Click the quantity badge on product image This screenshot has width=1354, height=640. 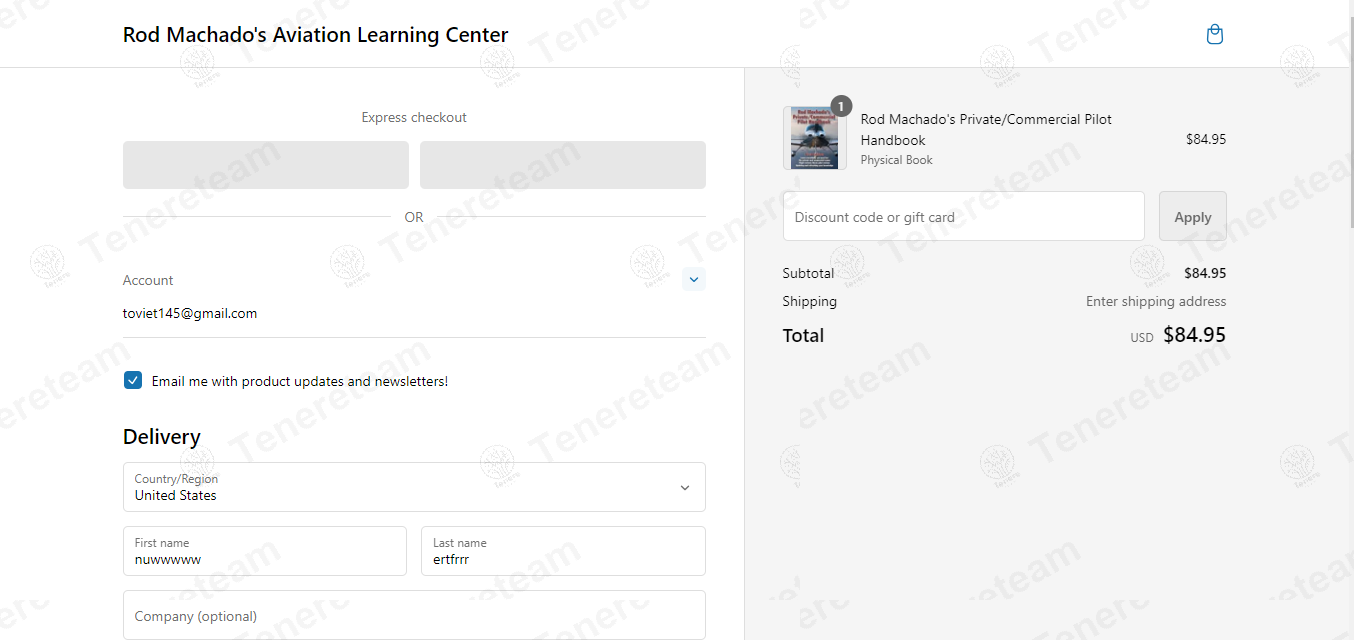pos(842,106)
